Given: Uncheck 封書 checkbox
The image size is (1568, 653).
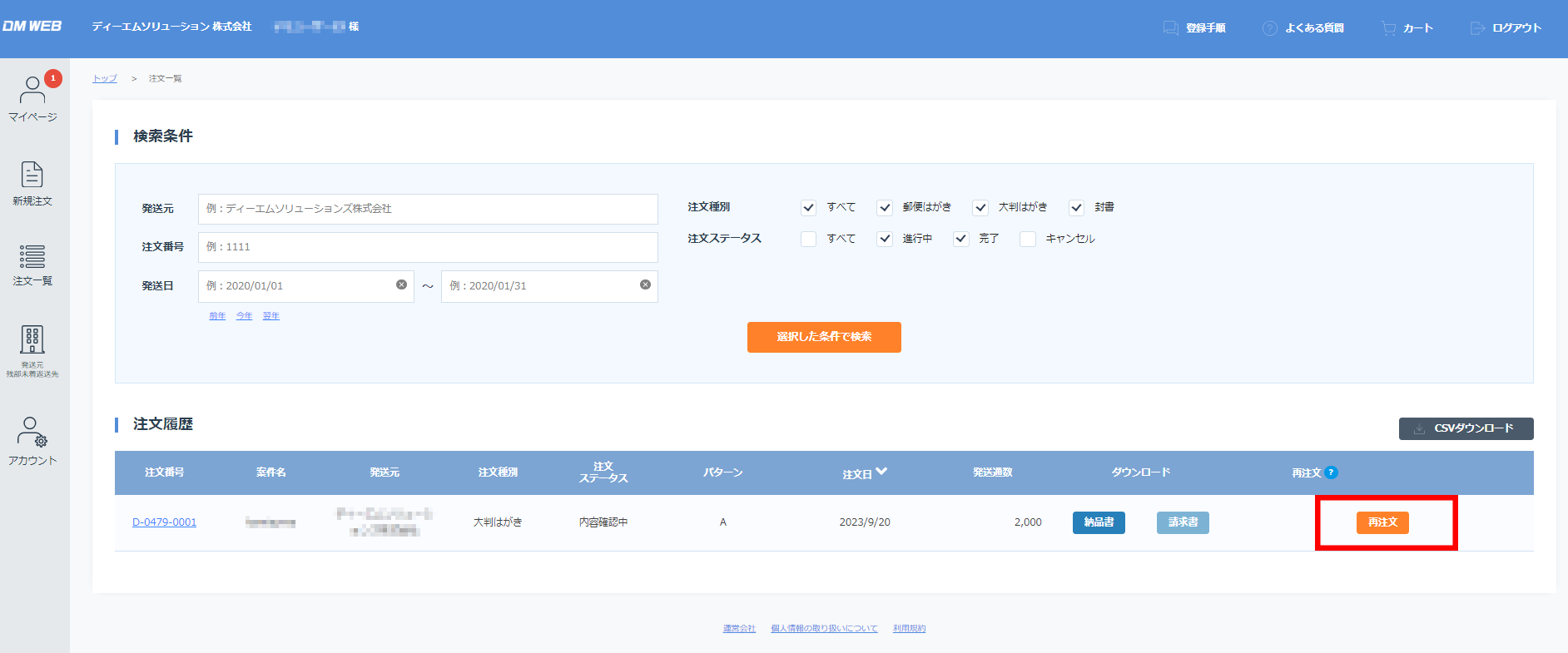Looking at the screenshot, I should coord(1076,207).
